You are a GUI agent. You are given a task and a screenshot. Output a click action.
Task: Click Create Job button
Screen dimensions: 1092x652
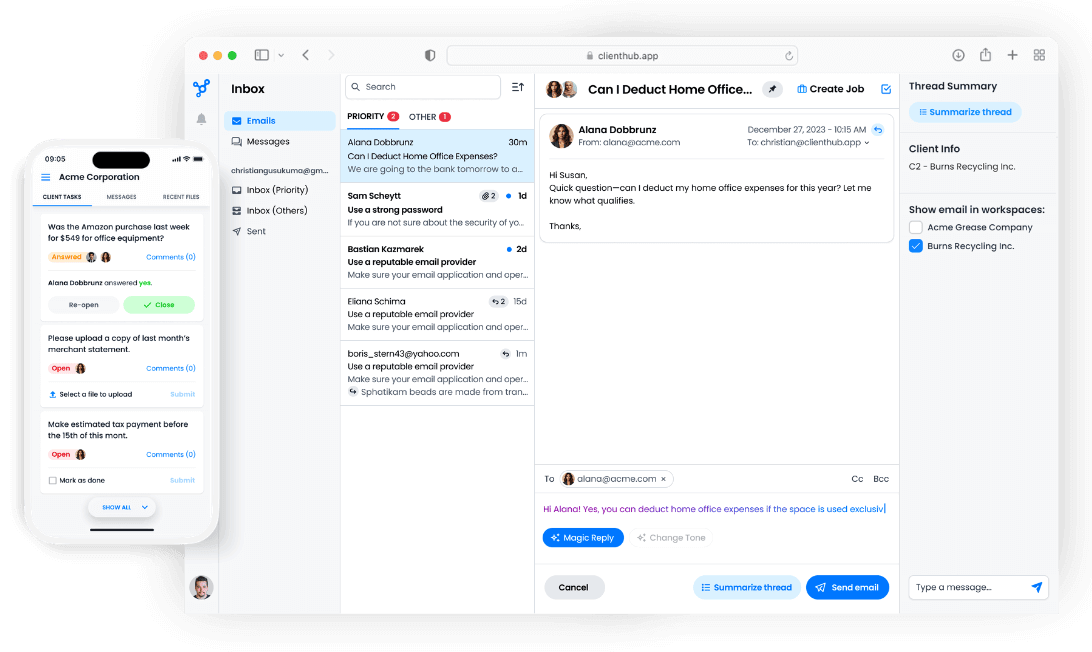click(x=830, y=89)
